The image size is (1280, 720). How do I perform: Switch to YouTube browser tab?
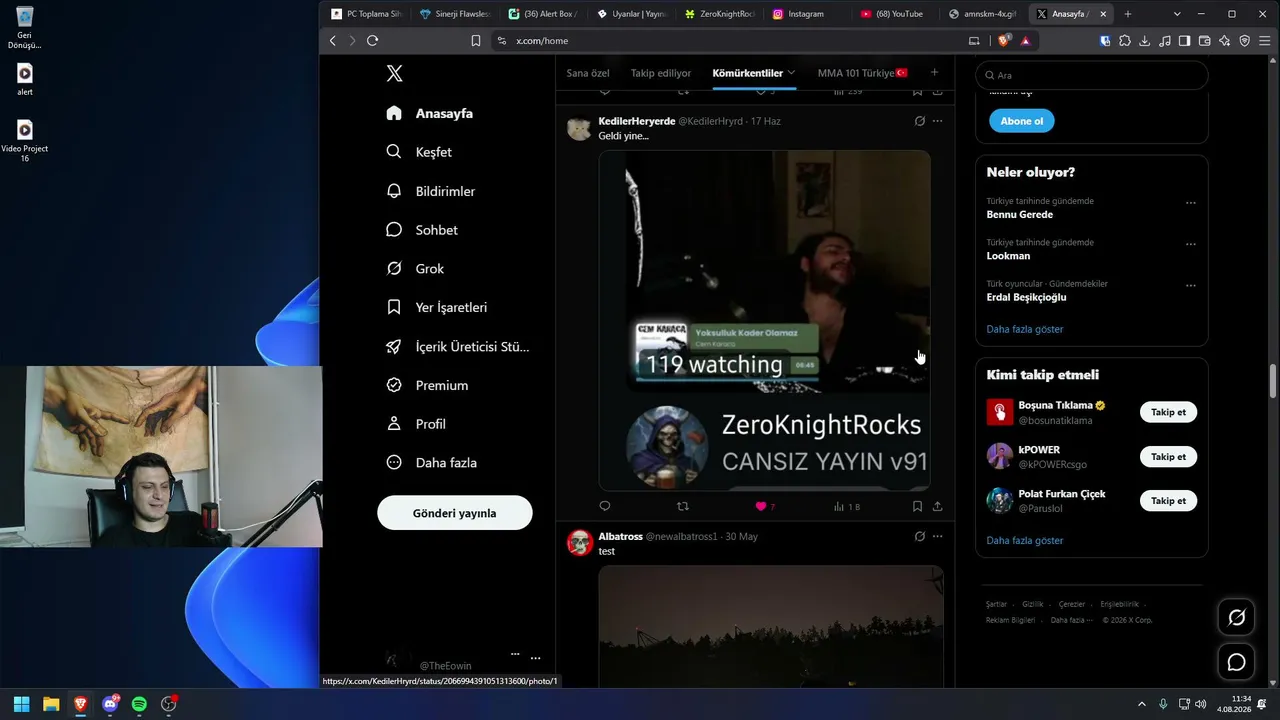(893, 14)
